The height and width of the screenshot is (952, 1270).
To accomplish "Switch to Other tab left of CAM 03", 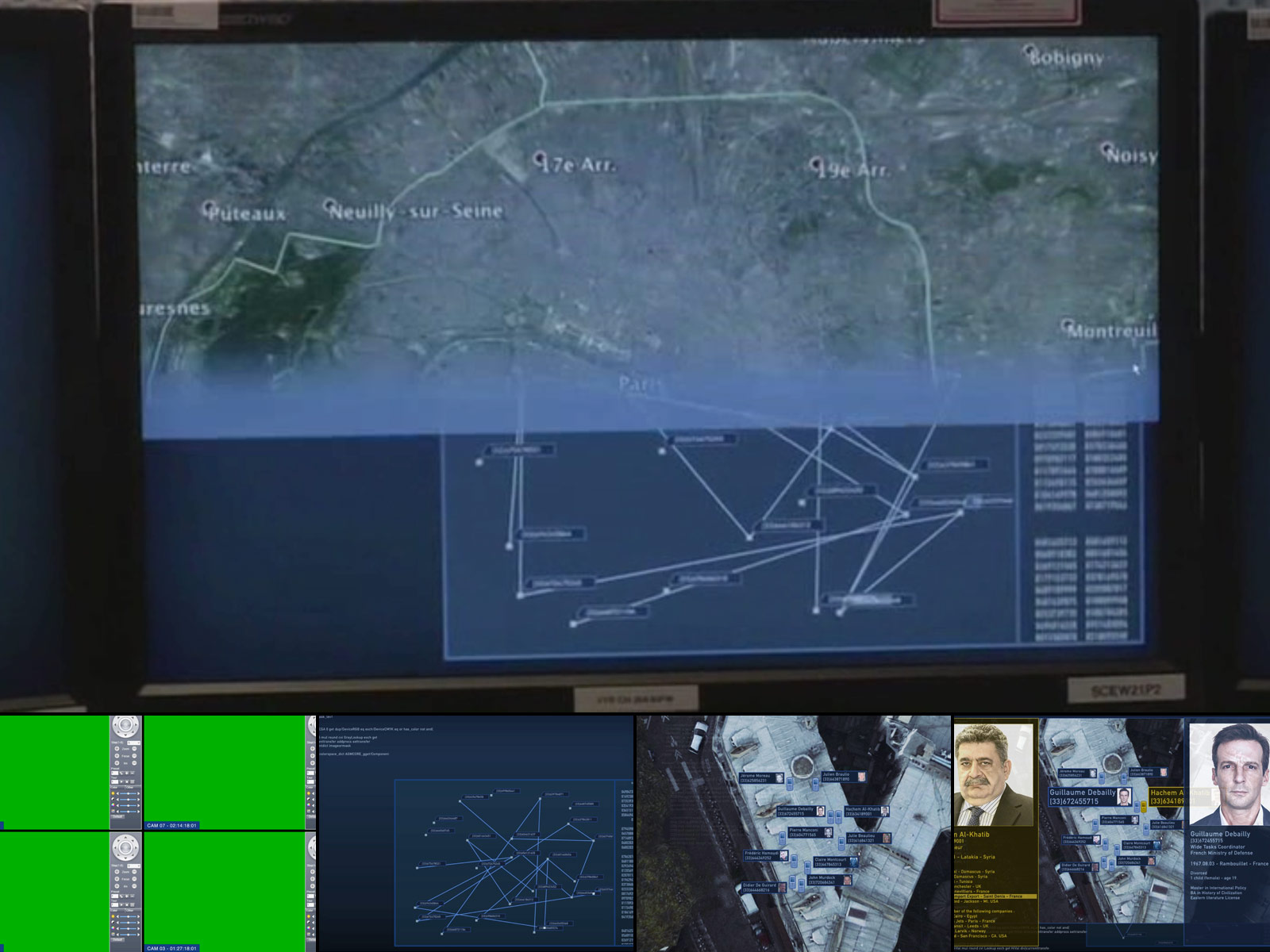I will tap(133, 911).
